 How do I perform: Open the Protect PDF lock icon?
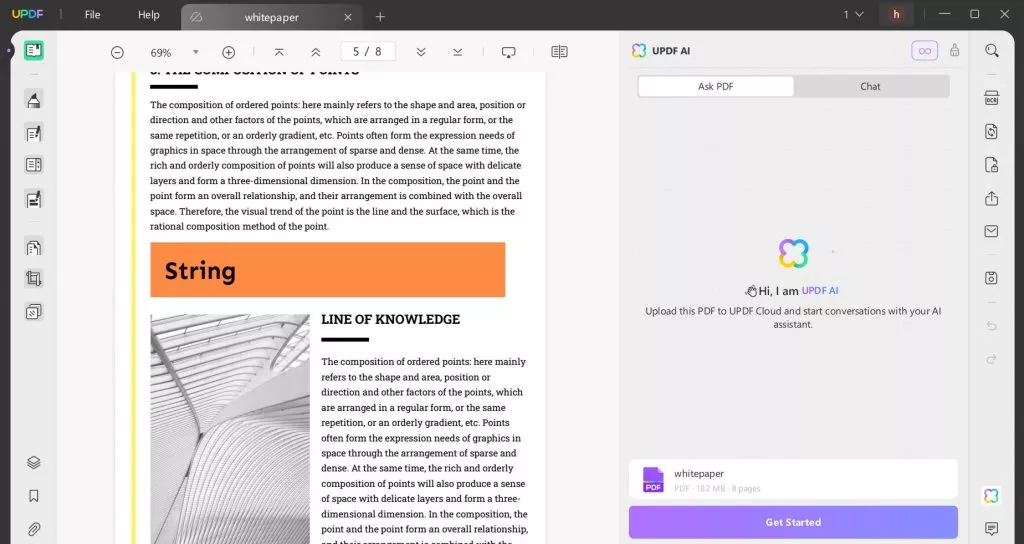pos(991,165)
